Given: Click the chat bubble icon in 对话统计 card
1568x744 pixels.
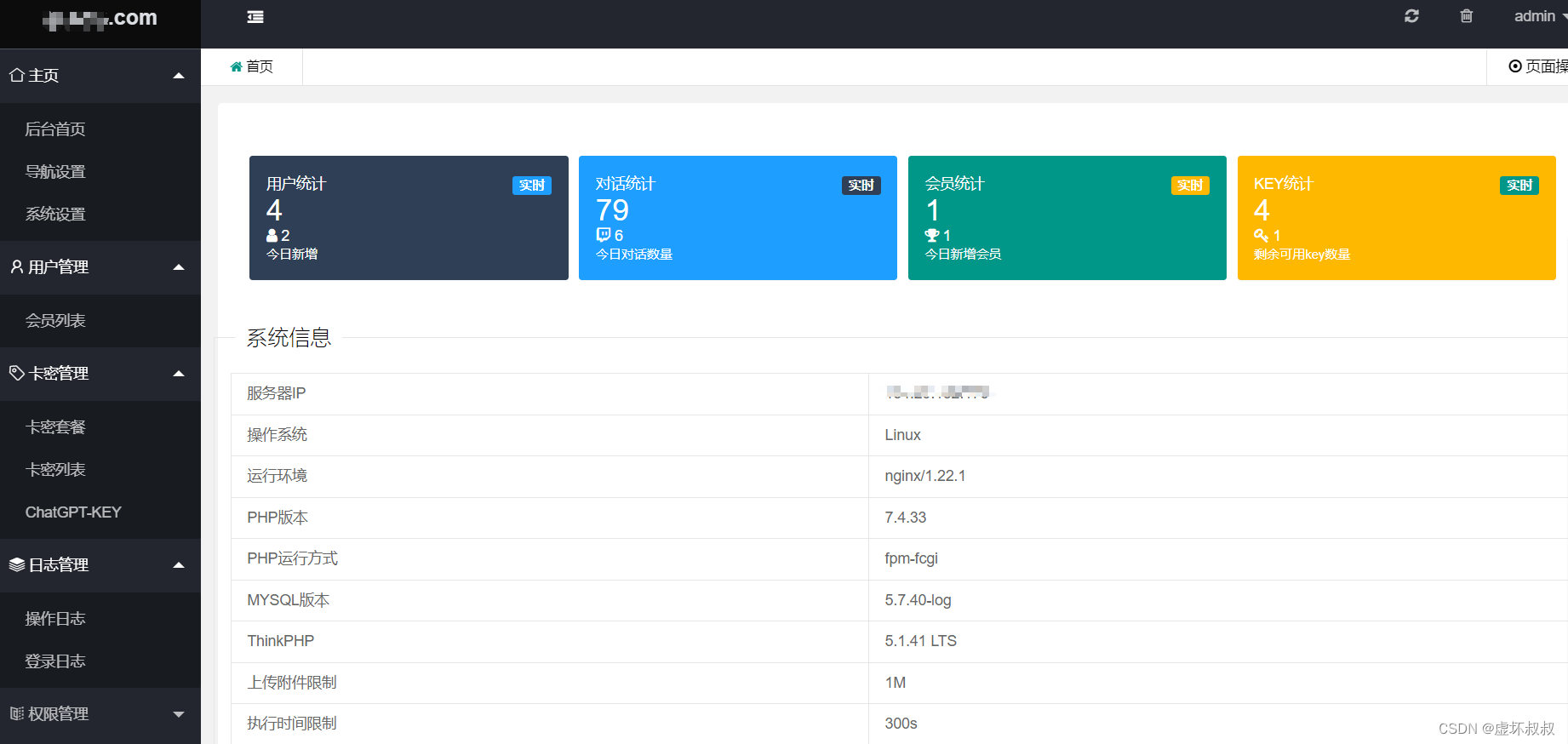Looking at the screenshot, I should (603, 235).
